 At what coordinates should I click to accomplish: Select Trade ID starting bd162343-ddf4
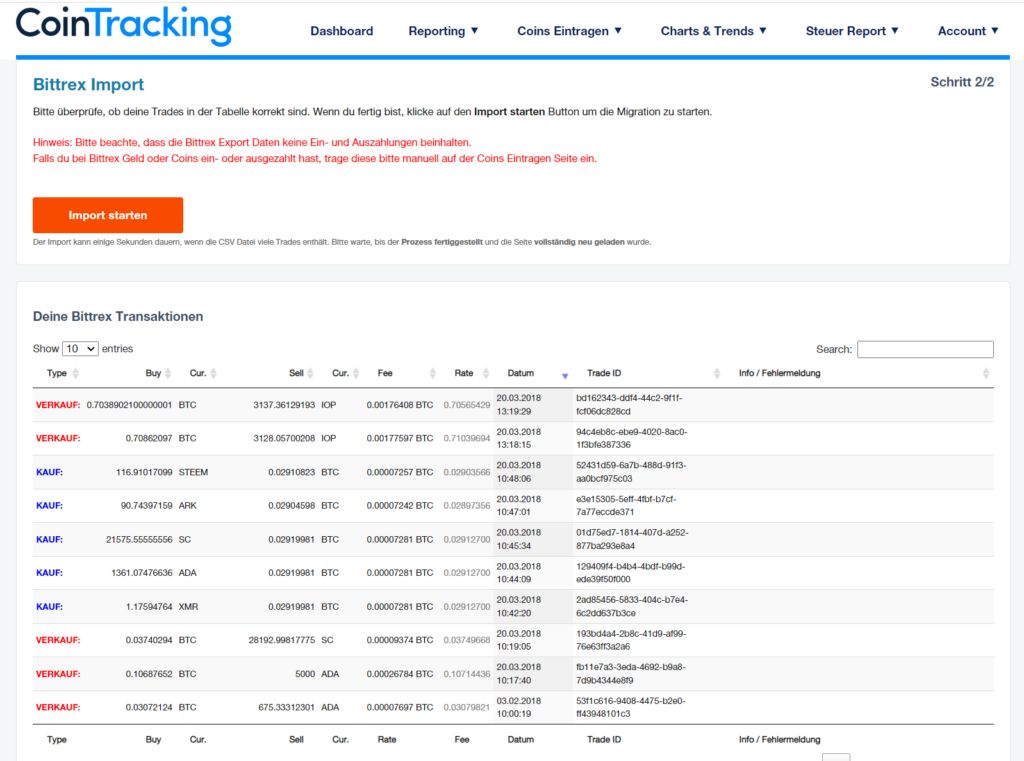point(629,404)
